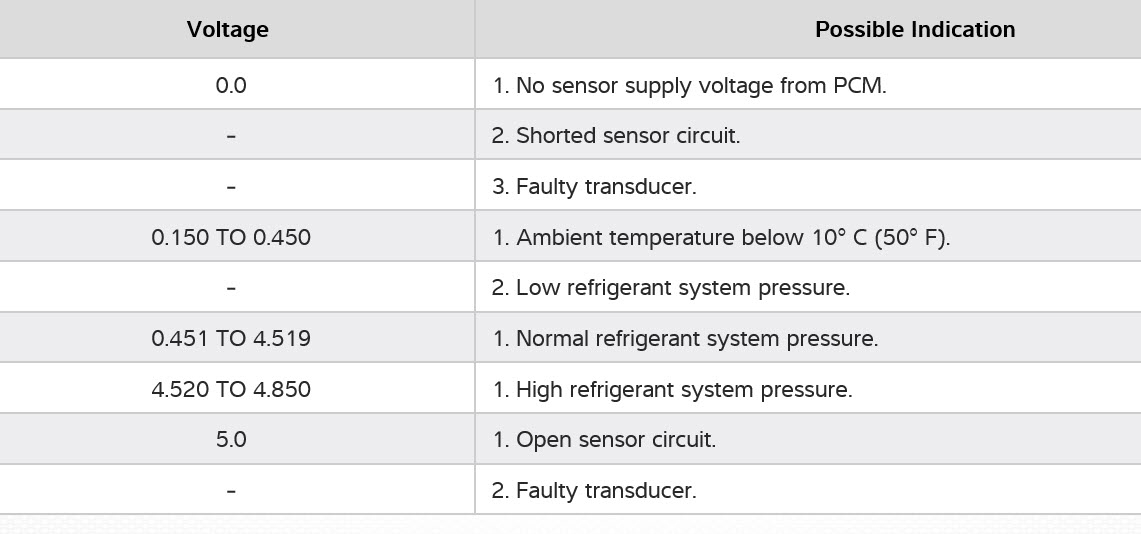Click dash cell beside '3. Faulty transducer'
1141x534 pixels.
(231, 186)
